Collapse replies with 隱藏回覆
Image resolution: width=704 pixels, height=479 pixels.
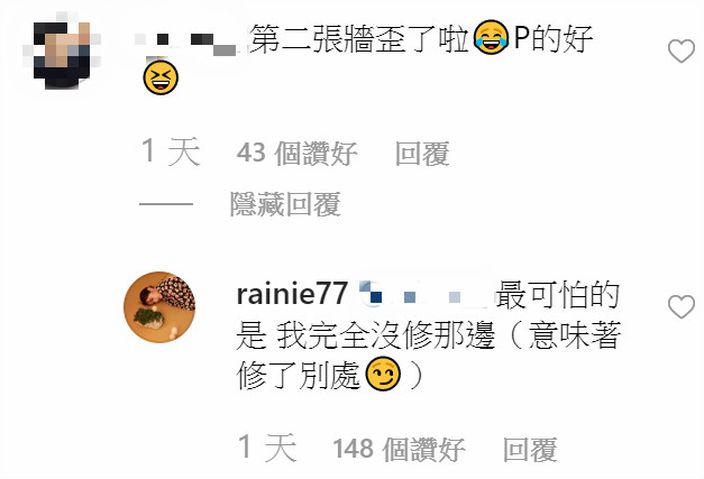point(285,204)
